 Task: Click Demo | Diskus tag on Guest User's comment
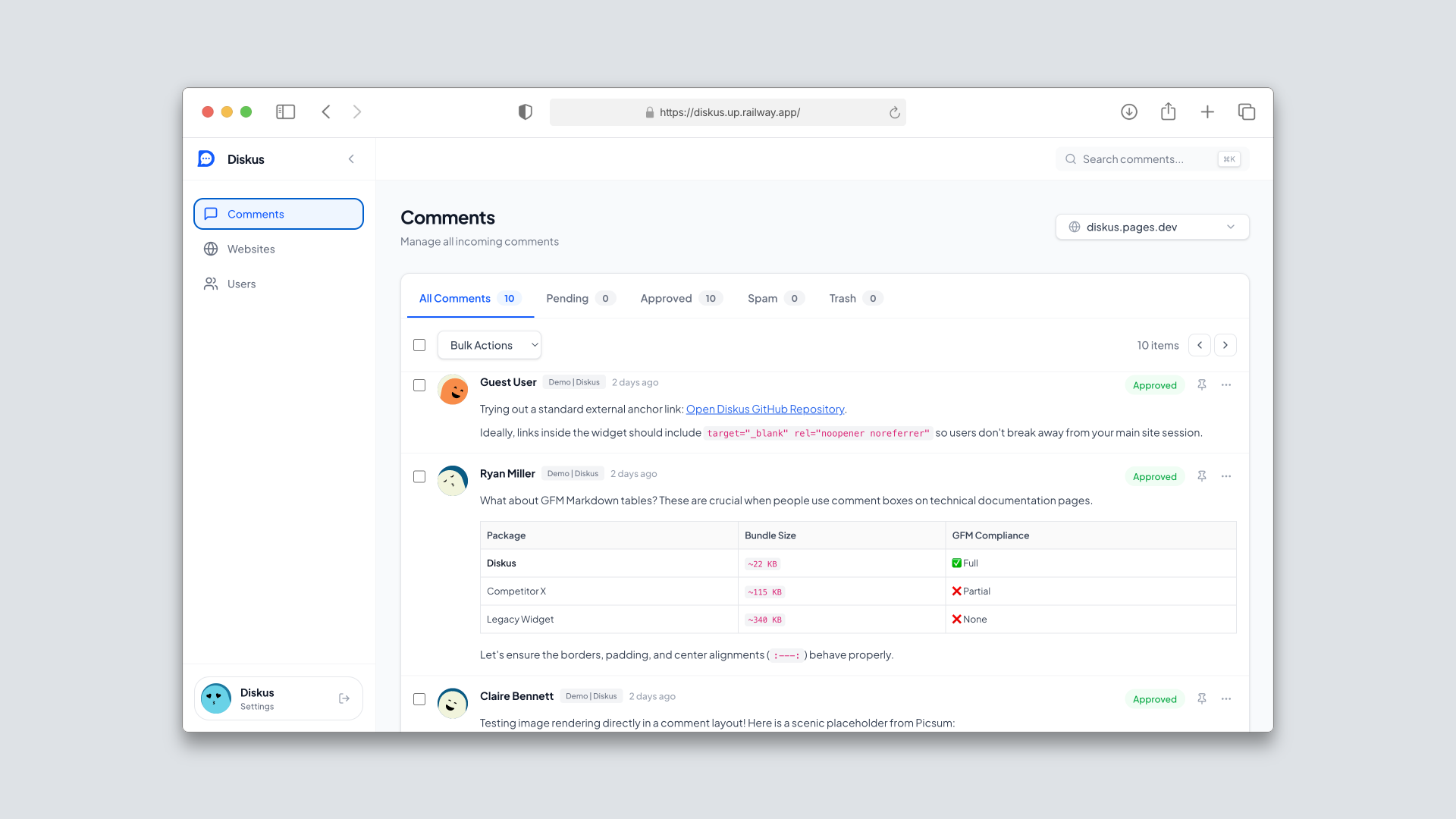574,382
